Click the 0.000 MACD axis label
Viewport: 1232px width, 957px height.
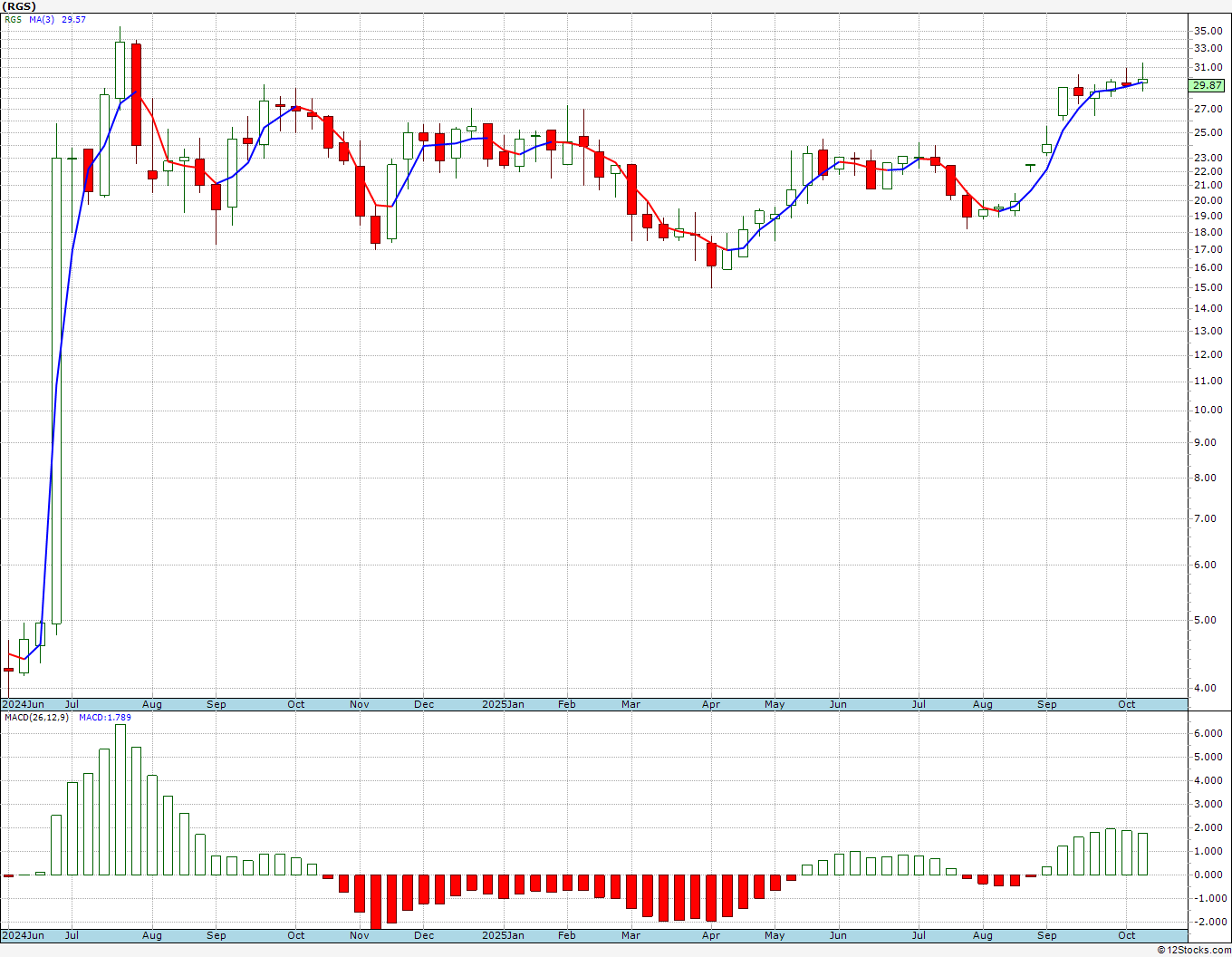tap(1209, 875)
